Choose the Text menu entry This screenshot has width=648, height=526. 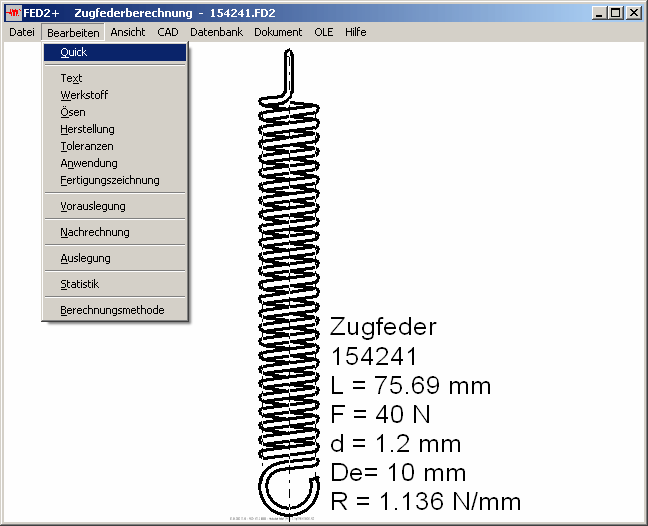tap(71, 78)
